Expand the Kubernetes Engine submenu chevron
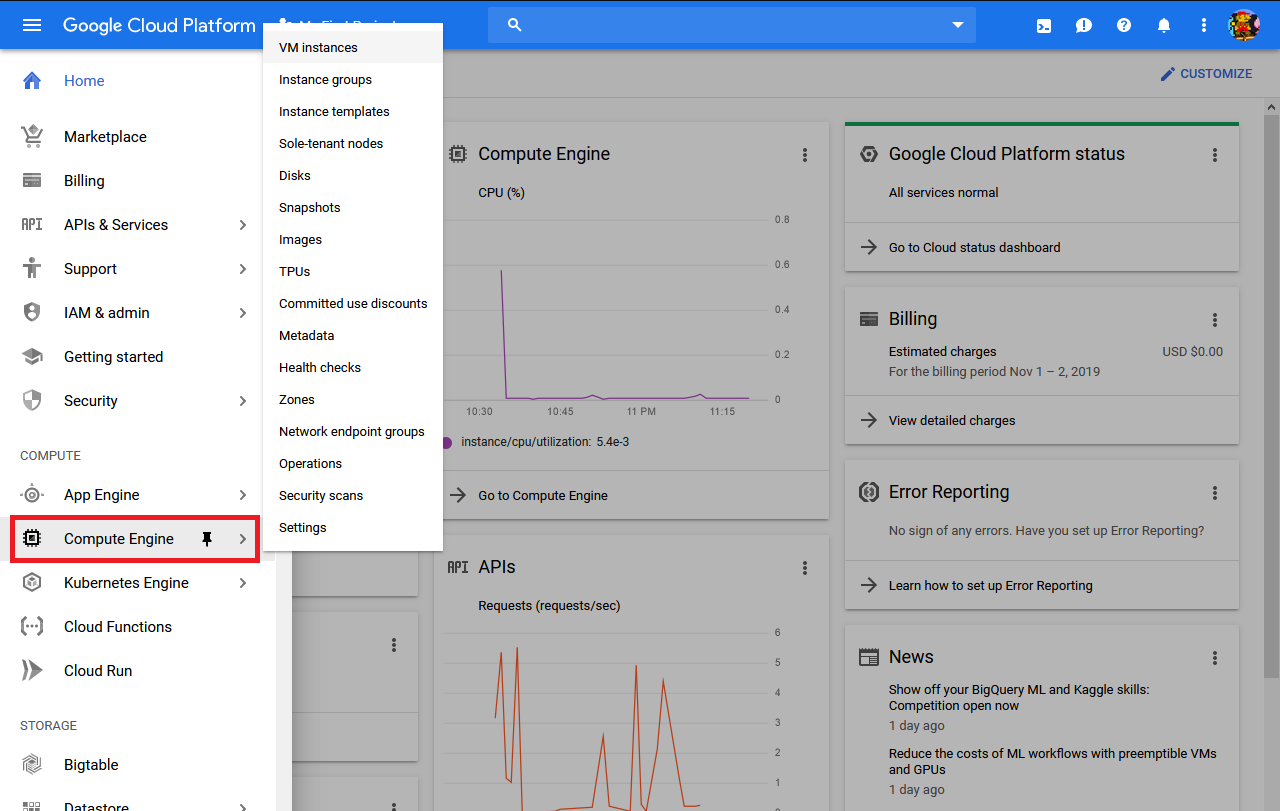 click(243, 583)
